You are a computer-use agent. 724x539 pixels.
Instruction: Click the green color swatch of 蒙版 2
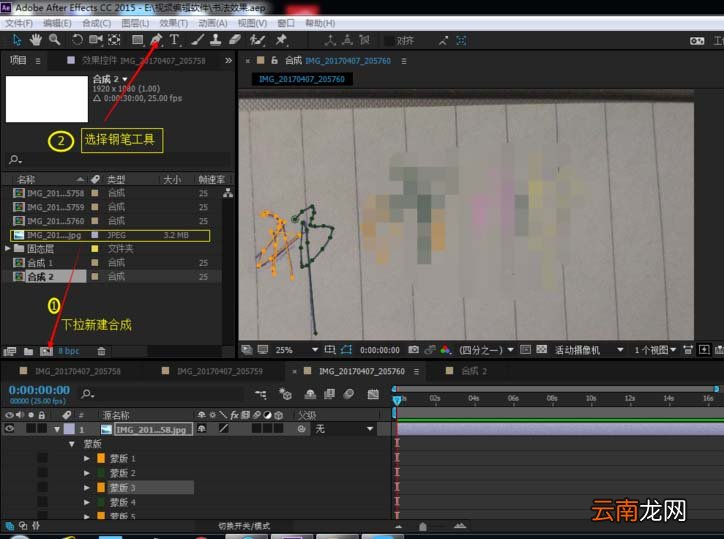pos(101,473)
